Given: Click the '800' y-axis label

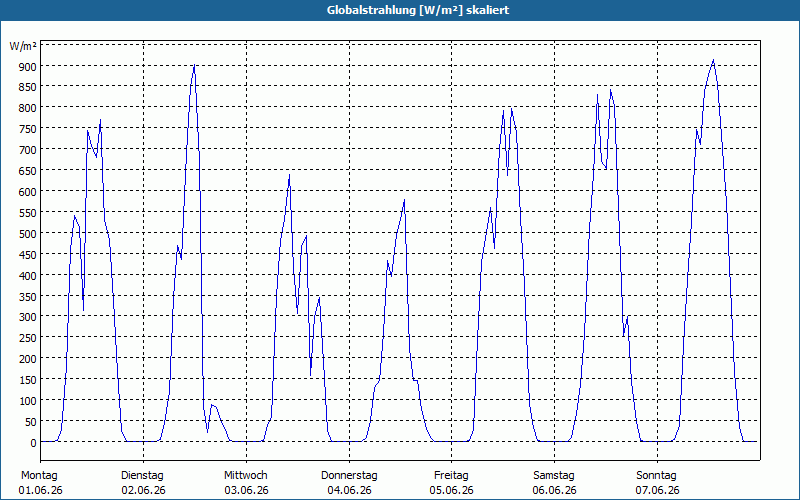Looking at the screenshot, I should point(28,108).
